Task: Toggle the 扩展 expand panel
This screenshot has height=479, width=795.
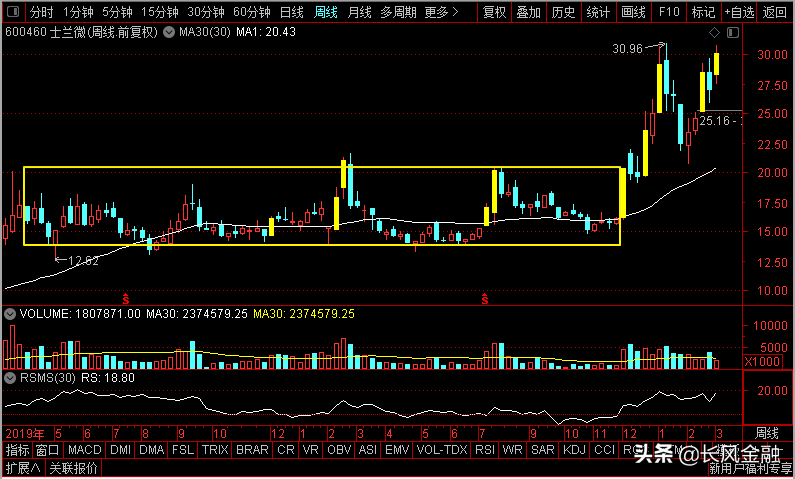Action: 23,467
